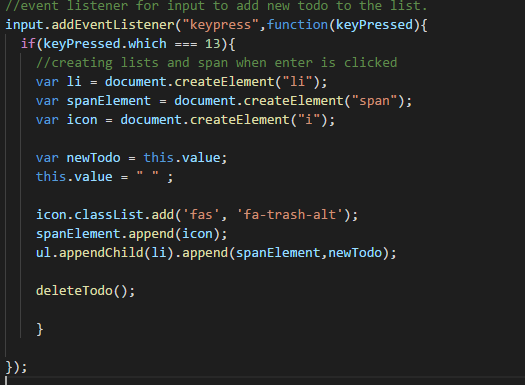The height and width of the screenshot is (385, 525).
Task: Click the final "});" closing line
Action: point(16,367)
